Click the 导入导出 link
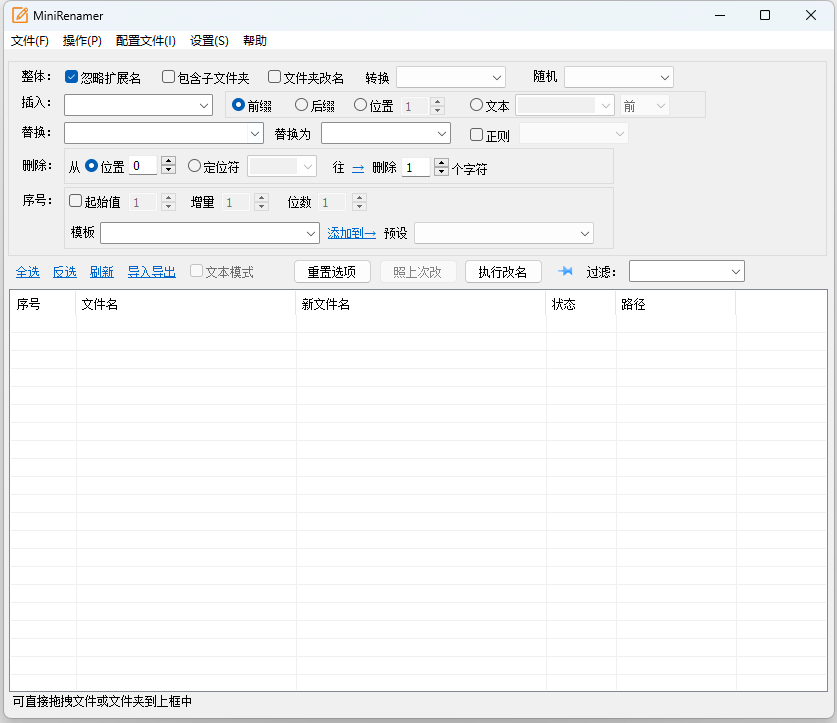 click(152, 272)
